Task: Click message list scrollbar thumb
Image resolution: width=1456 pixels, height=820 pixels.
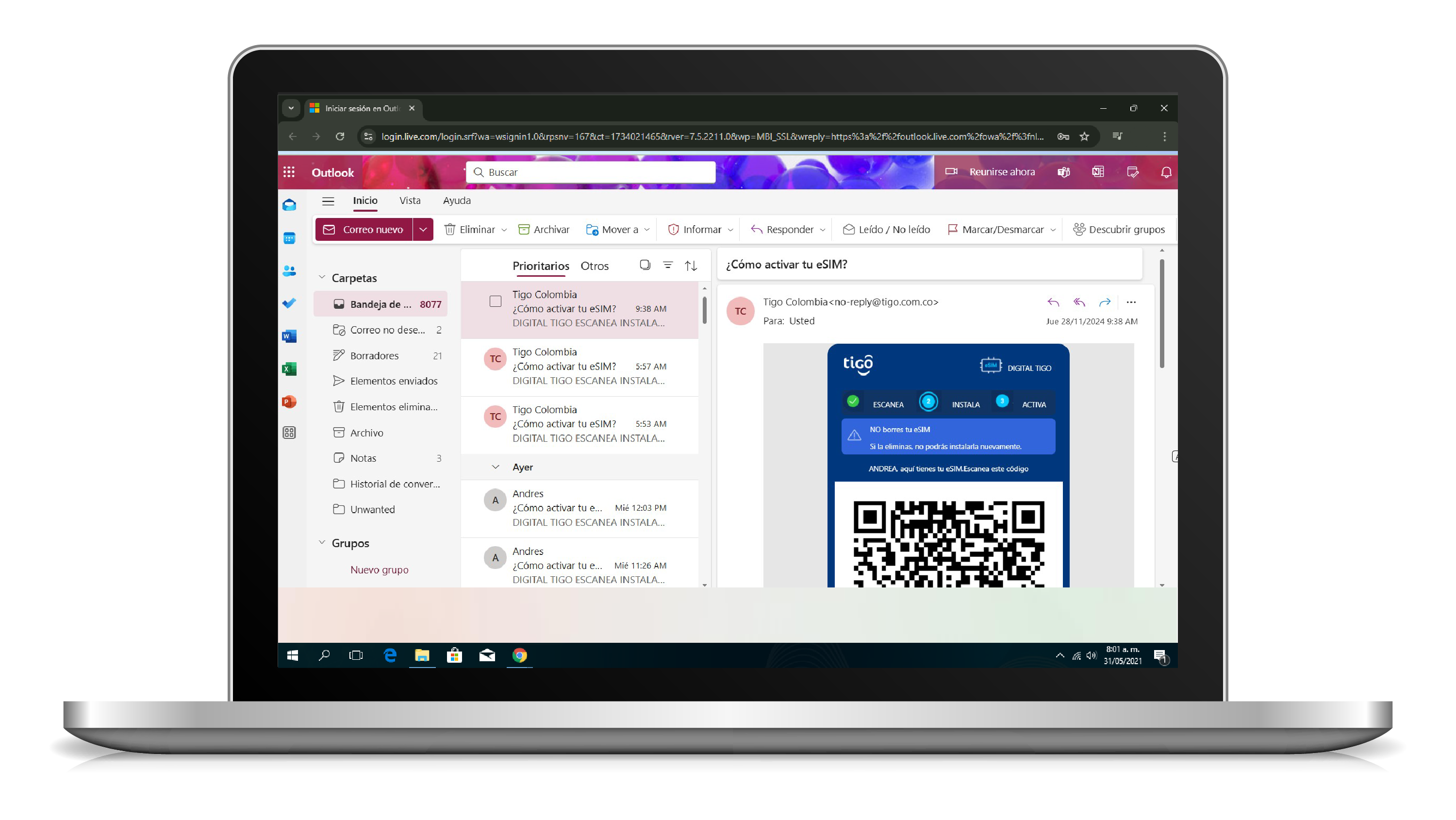Action: (x=704, y=311)
